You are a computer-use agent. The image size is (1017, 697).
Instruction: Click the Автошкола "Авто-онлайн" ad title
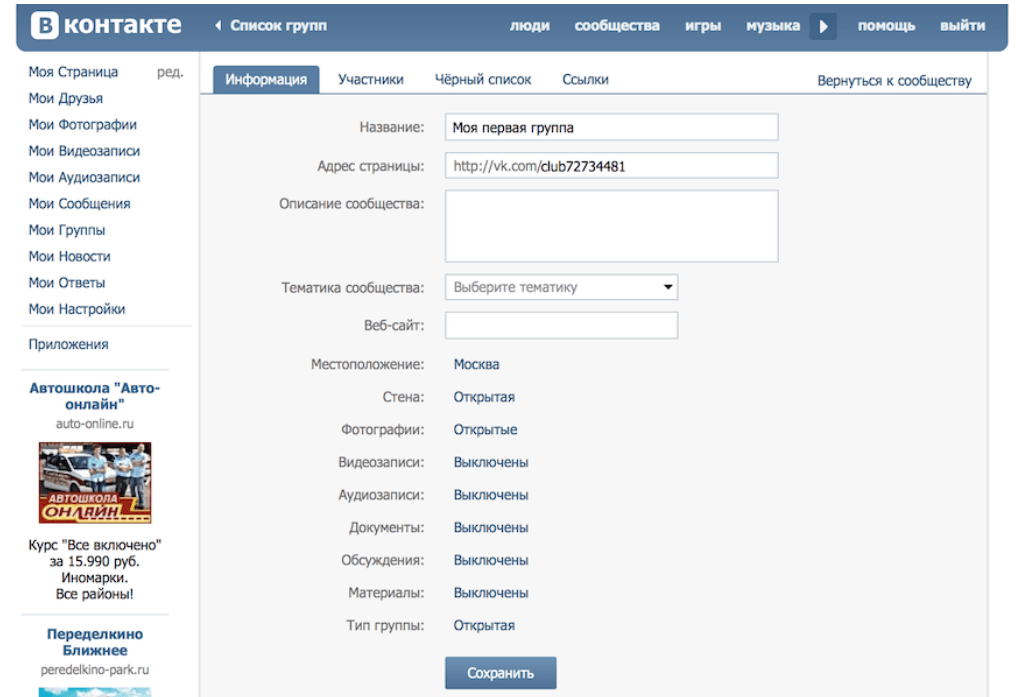pyautogui.click(x=95, y=396)
